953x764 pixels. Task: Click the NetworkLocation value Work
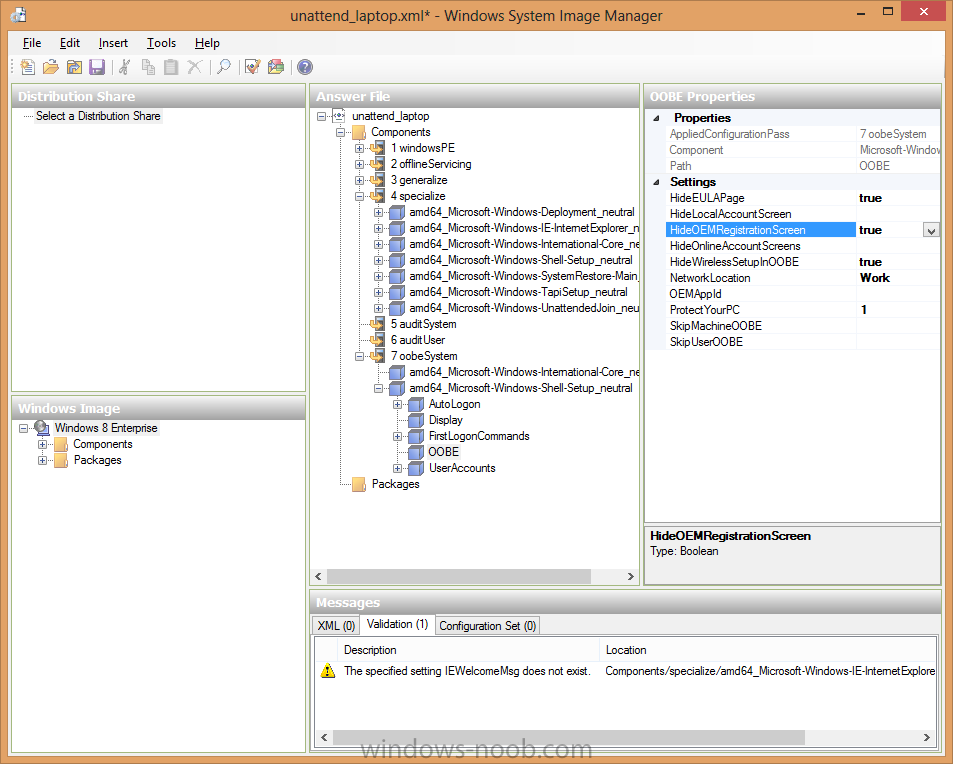875,278
